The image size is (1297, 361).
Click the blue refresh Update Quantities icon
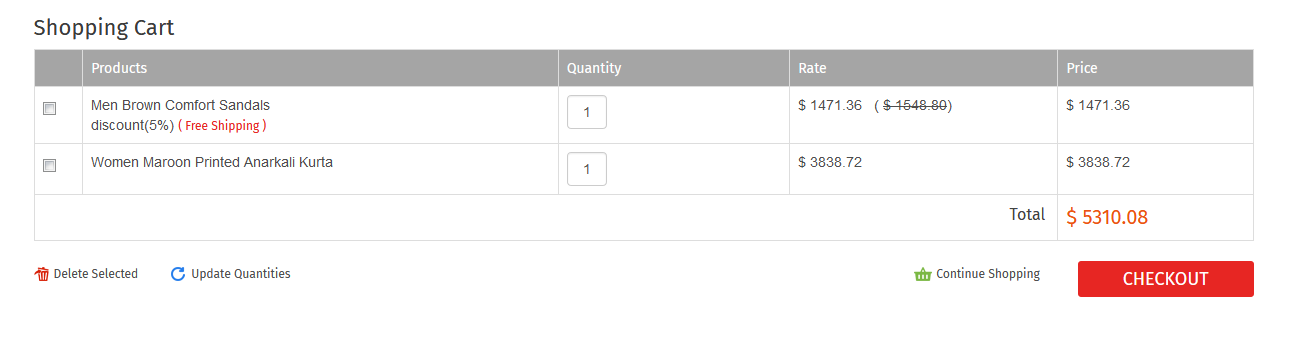pyautogui.click(x=178, y=274)
